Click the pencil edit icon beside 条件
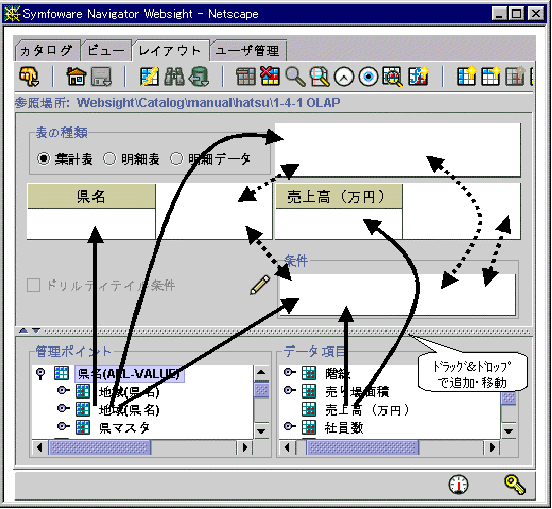The width and height of the screenshot is (552, 509). [261, 285]
